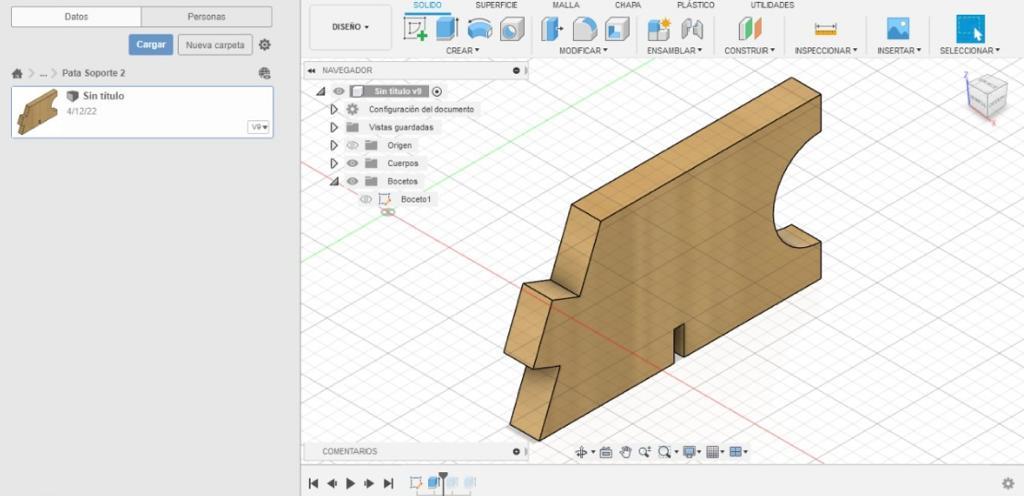Select the Press Pull tool
The width and height of the screenshot is (1024, 496).
(552, 29)
